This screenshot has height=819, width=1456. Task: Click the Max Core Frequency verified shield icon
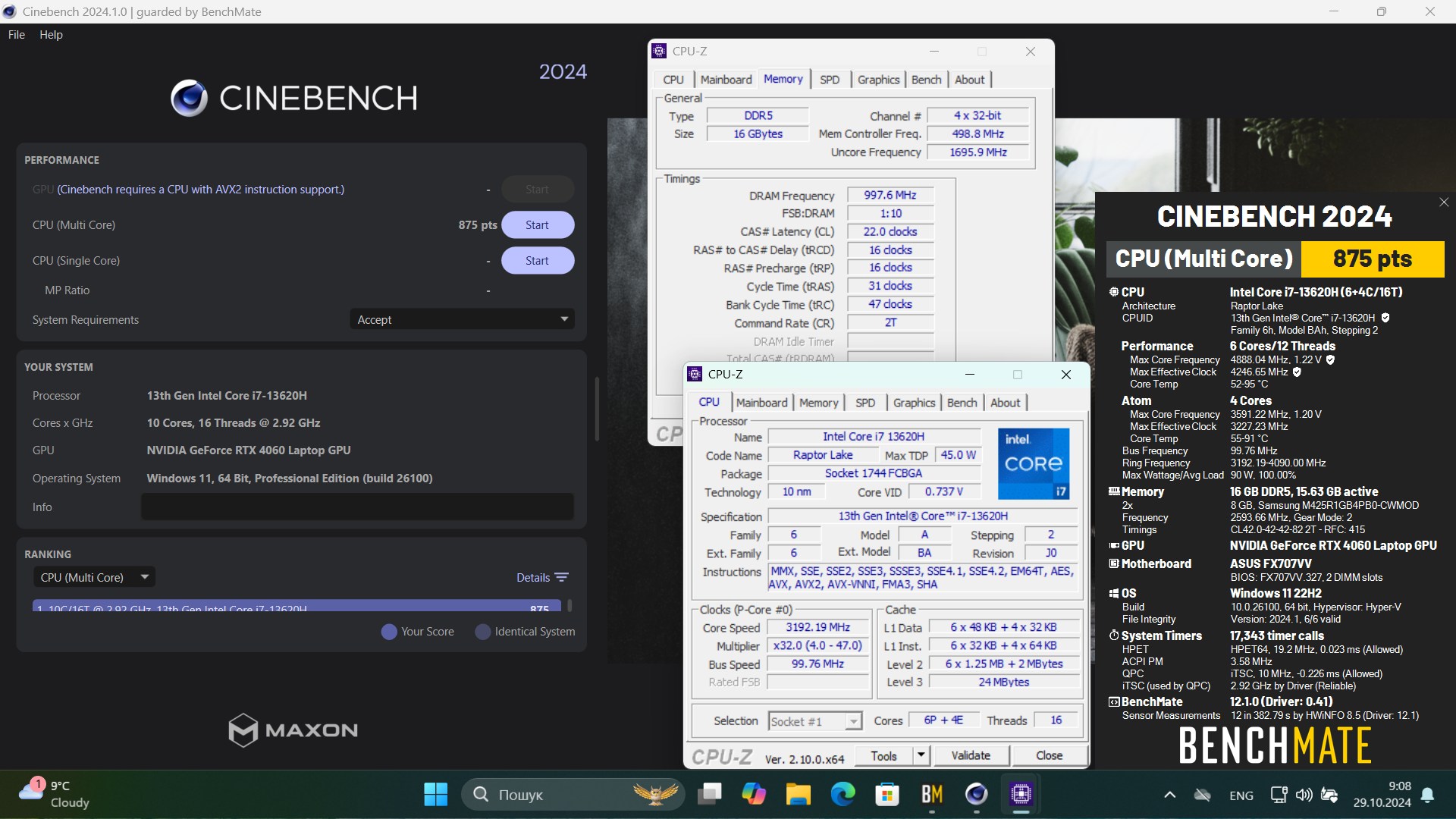[x=1330, y=360]
